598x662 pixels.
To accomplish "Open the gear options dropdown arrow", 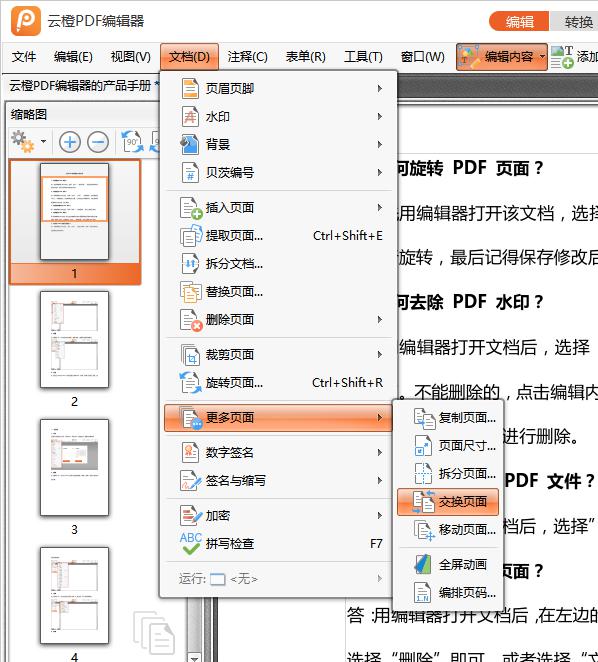I will (43, 141).
